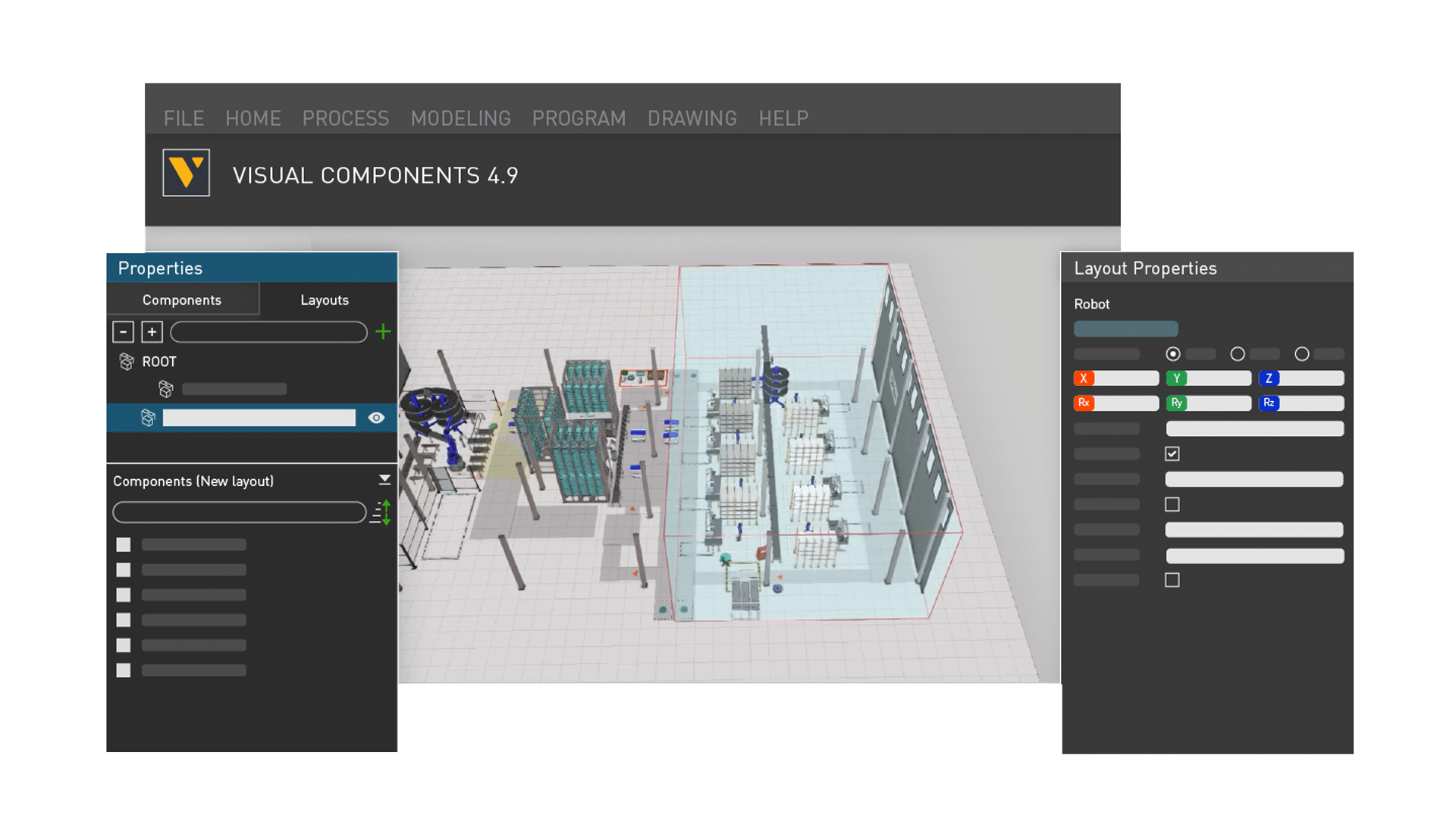1456x818 pixels.
Task: Click the selected layout row cube icon
Action: [x=148, y=418]
